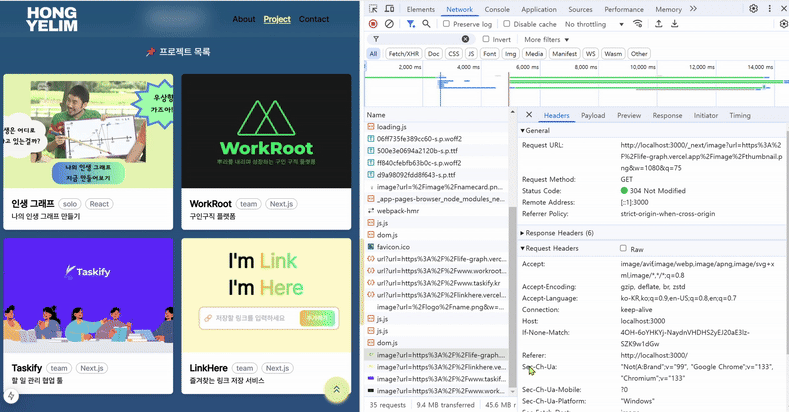Export HAR file download icon

(674, 24)
